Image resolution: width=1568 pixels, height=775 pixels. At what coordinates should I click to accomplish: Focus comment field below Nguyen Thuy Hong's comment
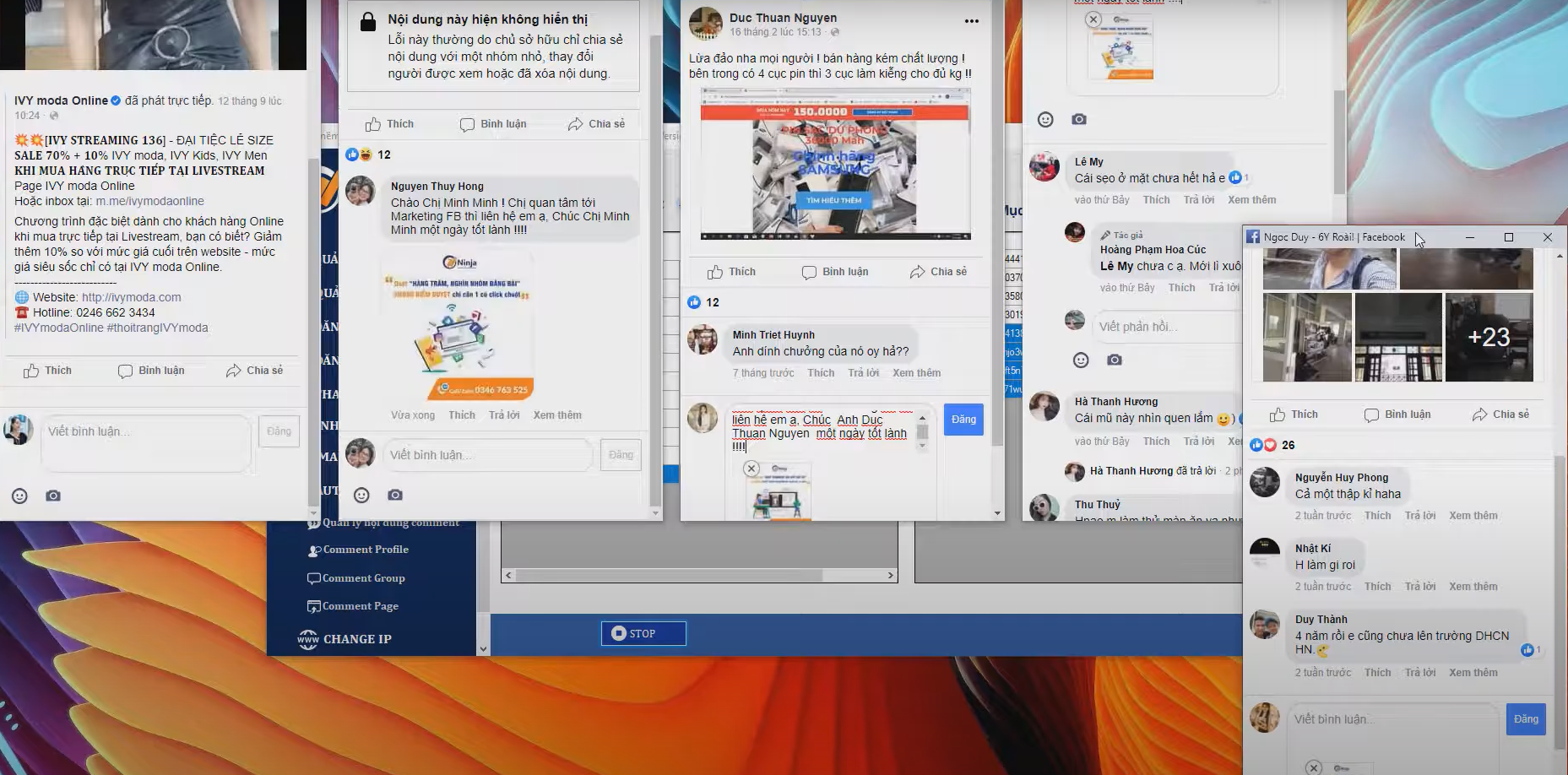click(x=488, y=455)
